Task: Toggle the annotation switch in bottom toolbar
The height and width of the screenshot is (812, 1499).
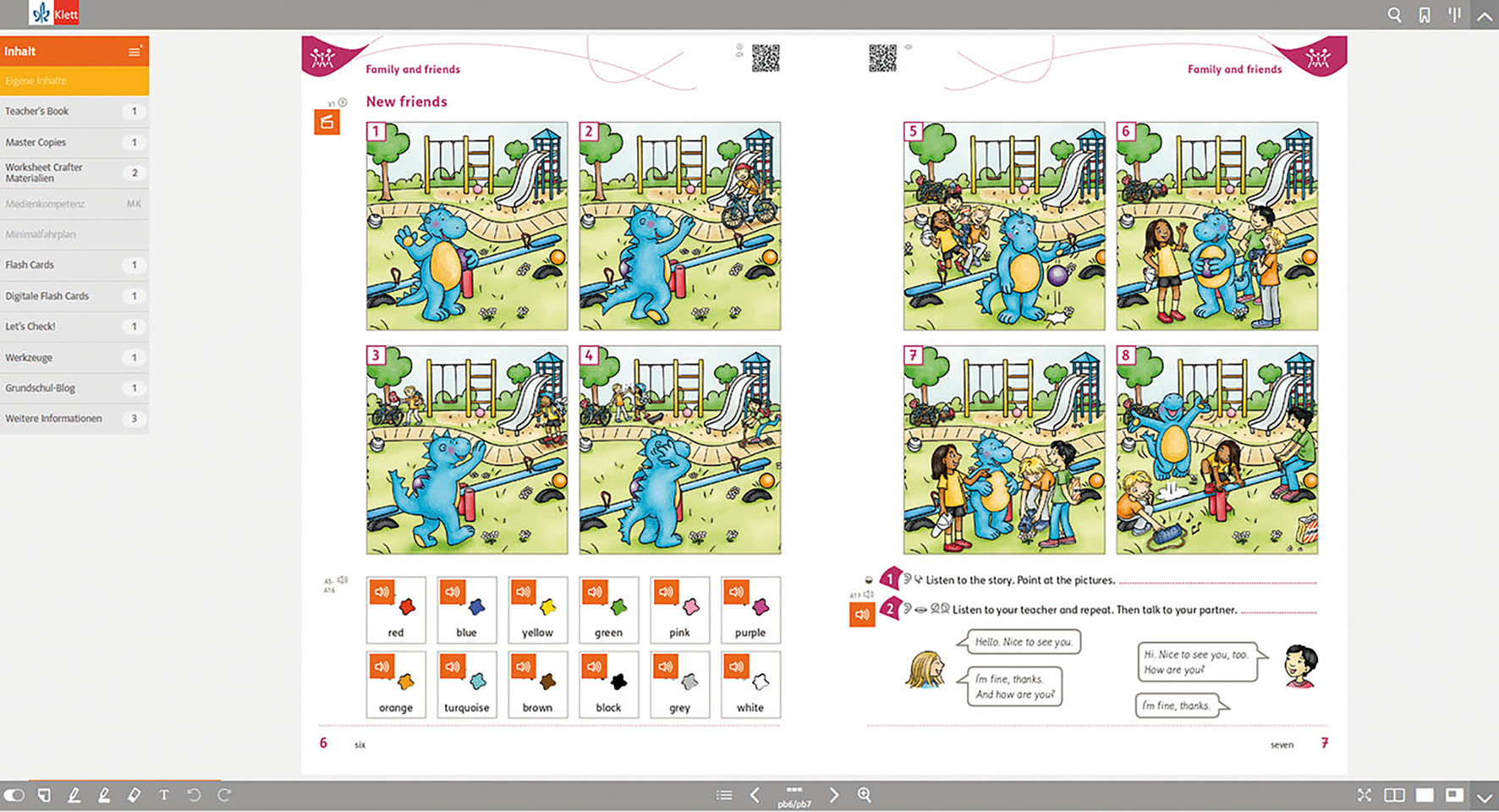Action: (x=14, y=795)
